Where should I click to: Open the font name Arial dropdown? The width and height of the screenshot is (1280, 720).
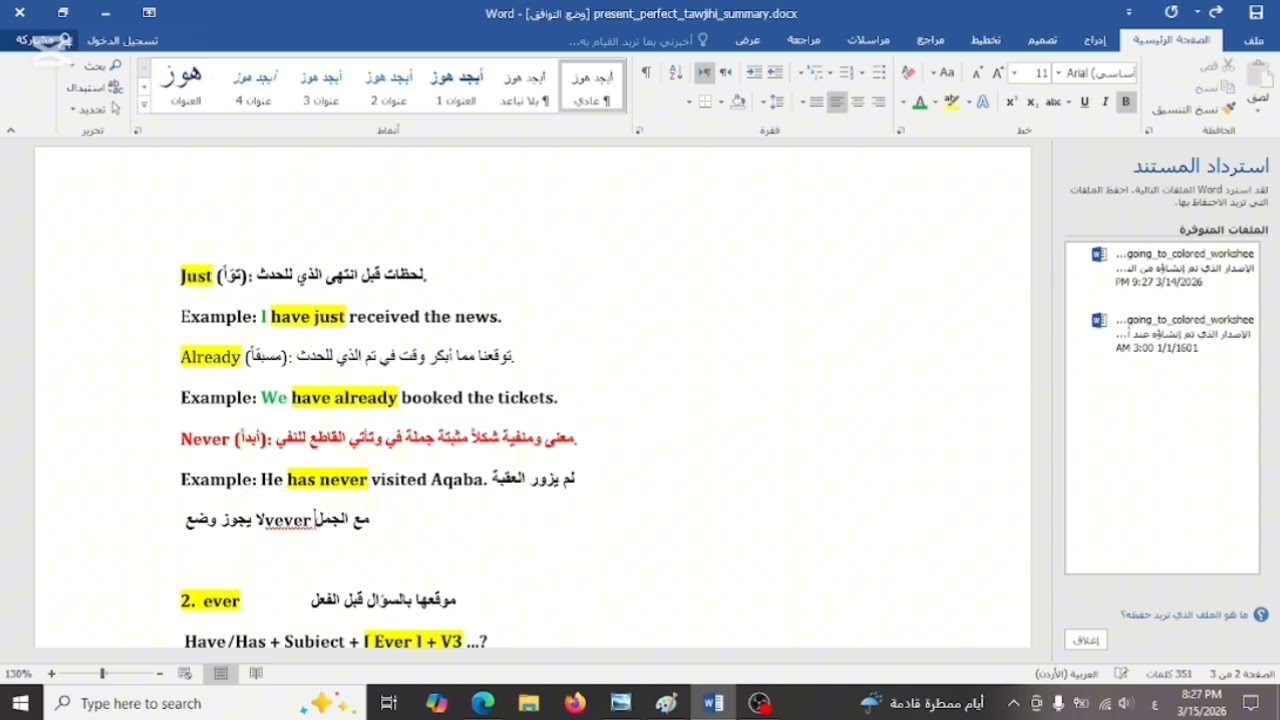point(1057,73)
